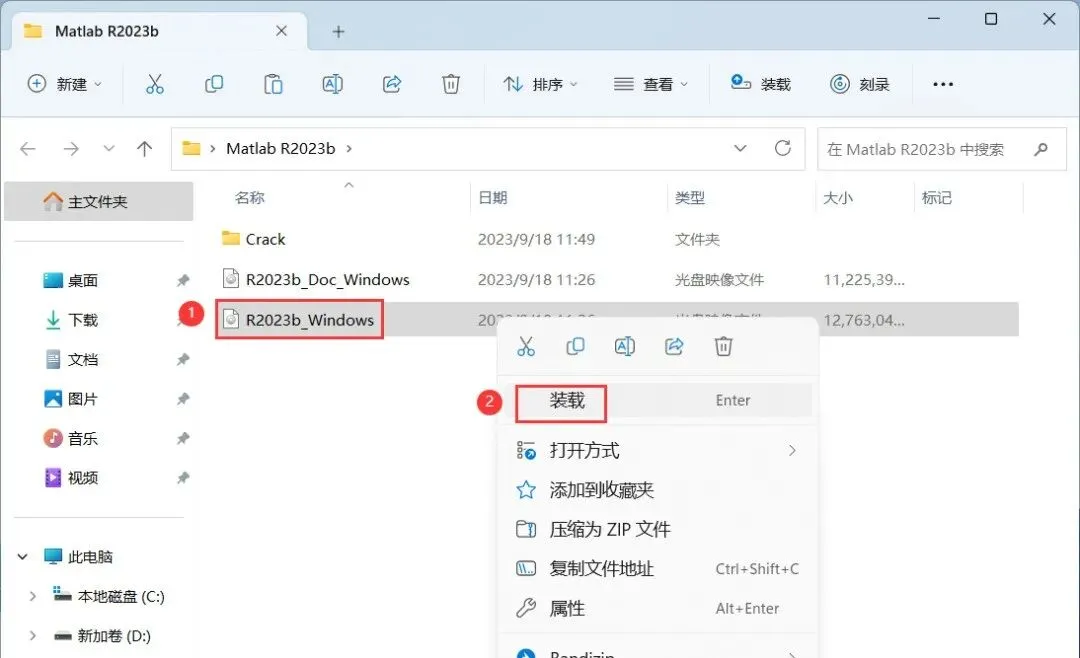Screen dimensions: 1080x658
Task: Click Copy icon in context menu
Action: click(575, 346)
